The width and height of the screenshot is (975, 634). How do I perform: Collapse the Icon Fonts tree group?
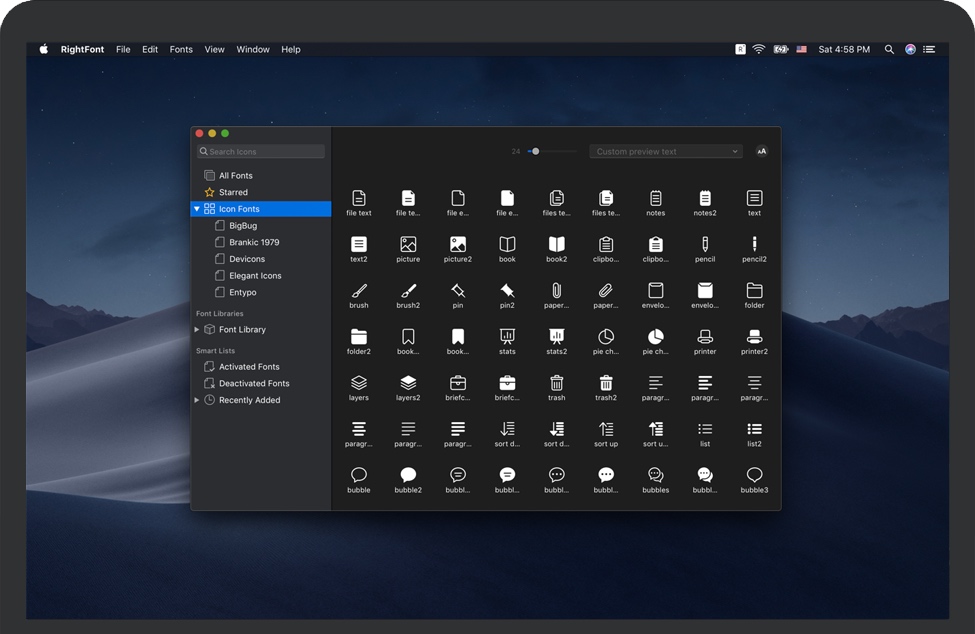(x=197, y=209)
